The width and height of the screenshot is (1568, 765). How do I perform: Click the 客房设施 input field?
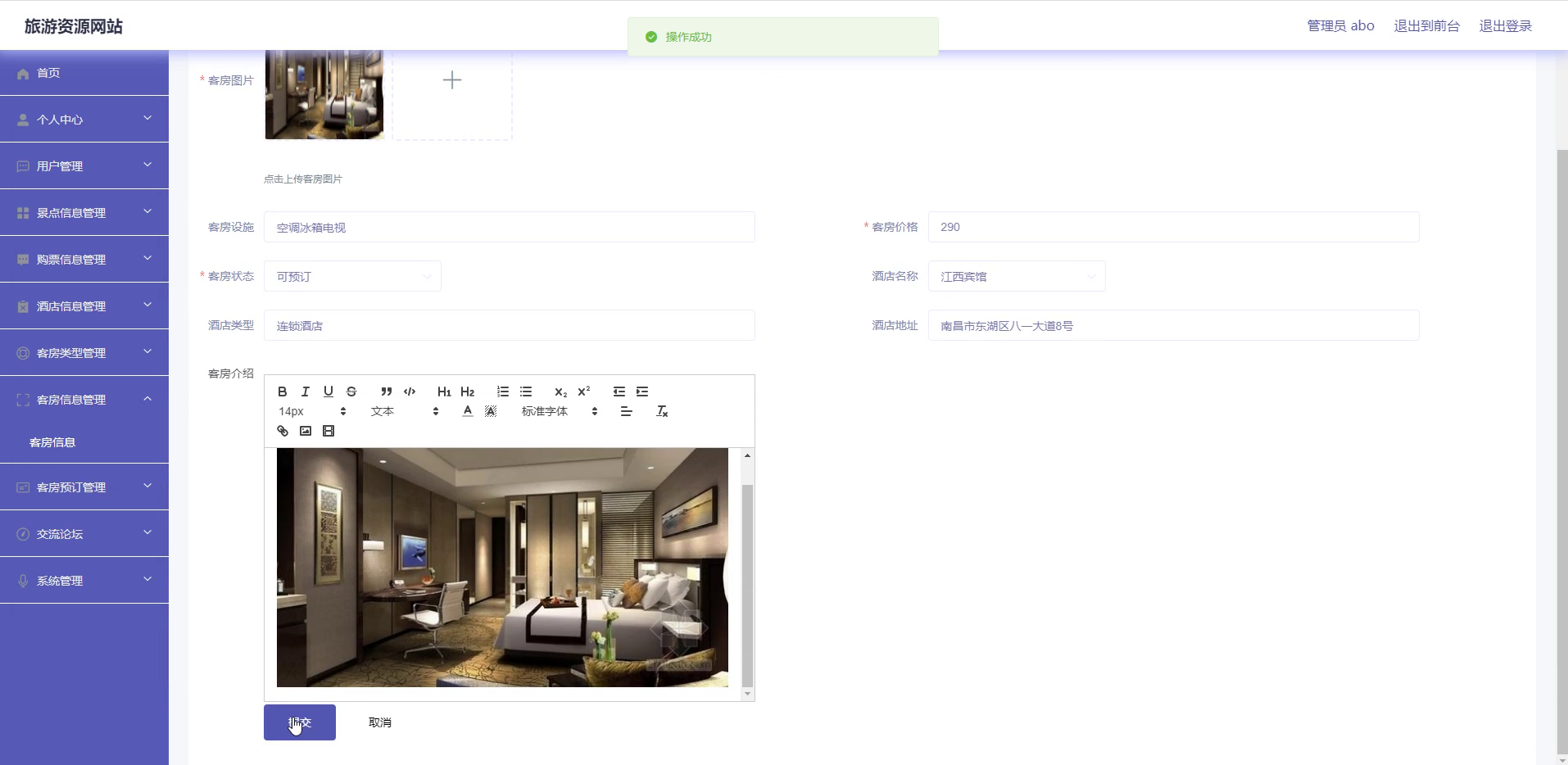[509, 227]
